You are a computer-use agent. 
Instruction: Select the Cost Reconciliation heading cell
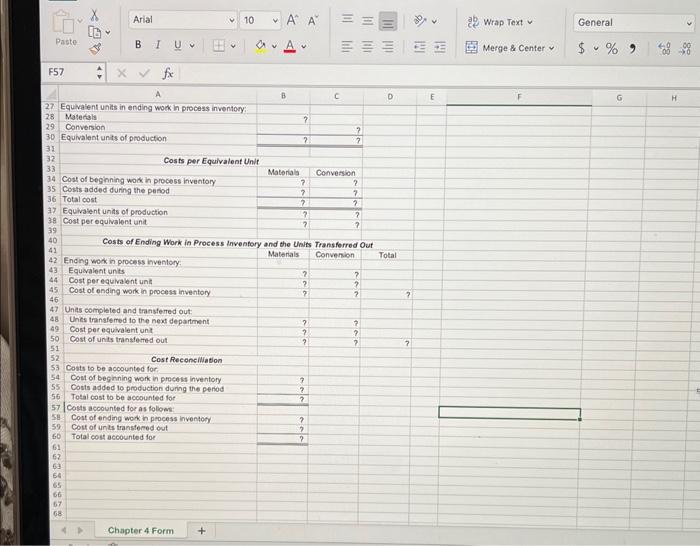[186, 359]
